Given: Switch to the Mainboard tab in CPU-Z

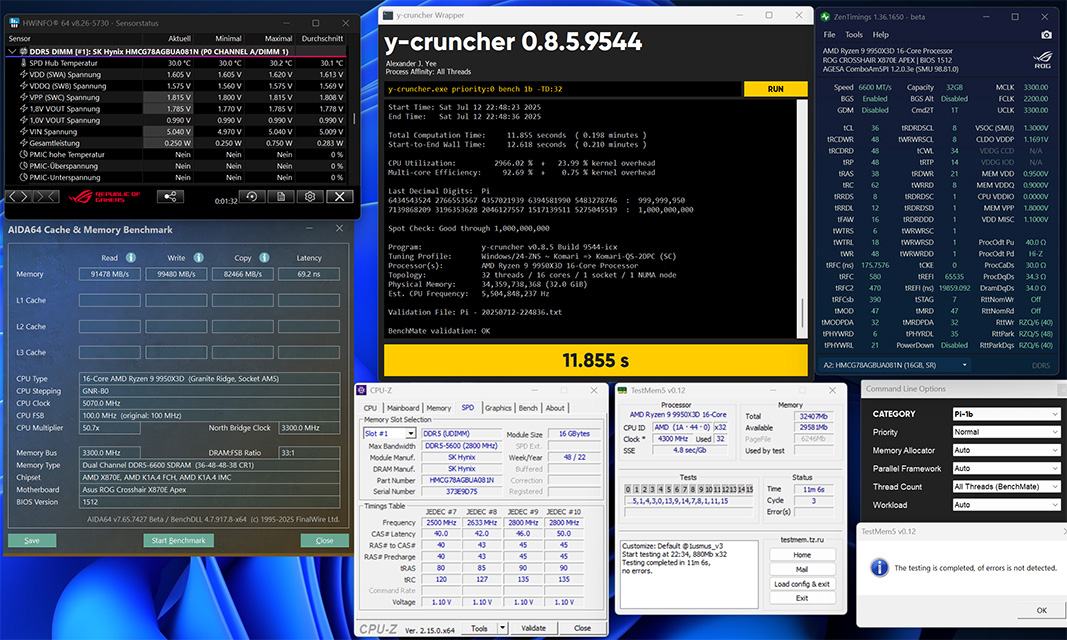Looking at the screenshot, I should [403, 408].
